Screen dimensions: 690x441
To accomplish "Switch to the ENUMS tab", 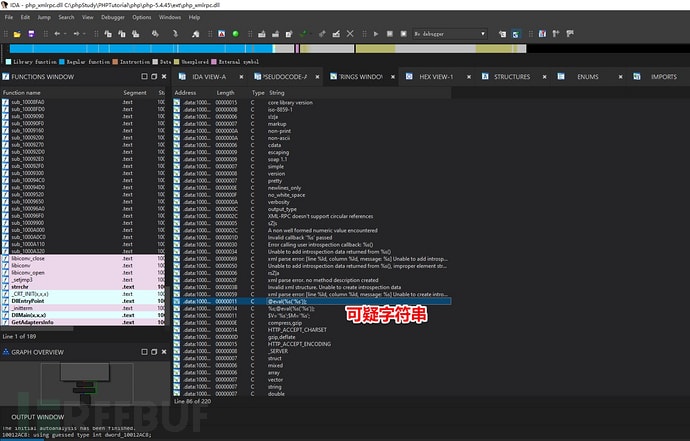I will tap(587, 77).
